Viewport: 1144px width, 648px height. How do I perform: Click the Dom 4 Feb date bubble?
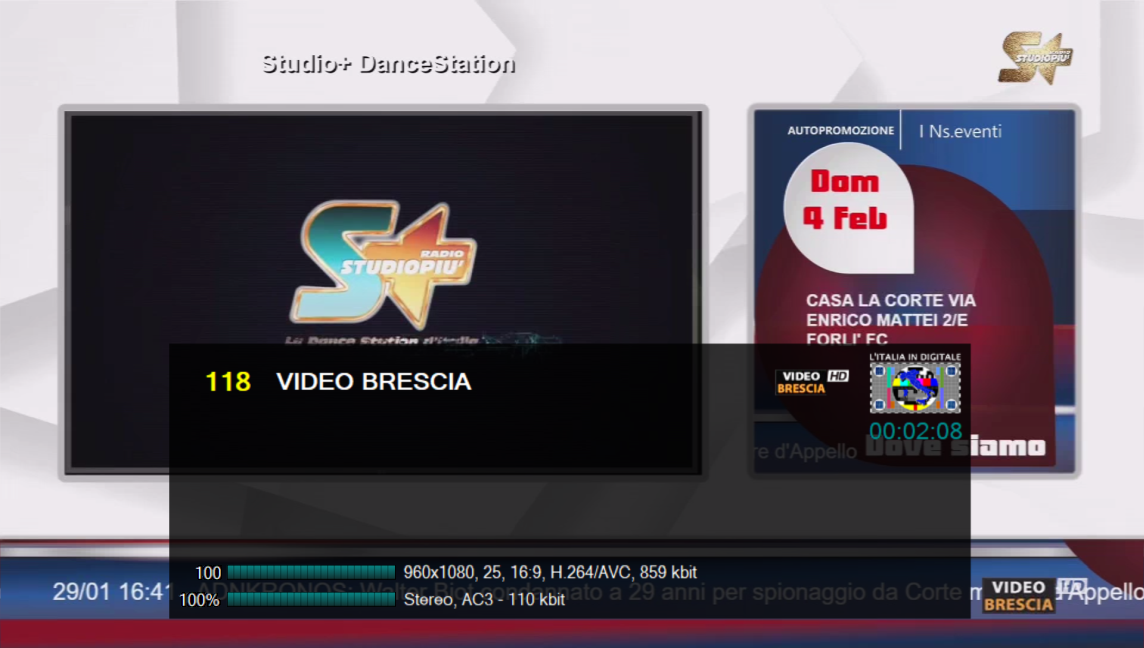tap(848, 207)
